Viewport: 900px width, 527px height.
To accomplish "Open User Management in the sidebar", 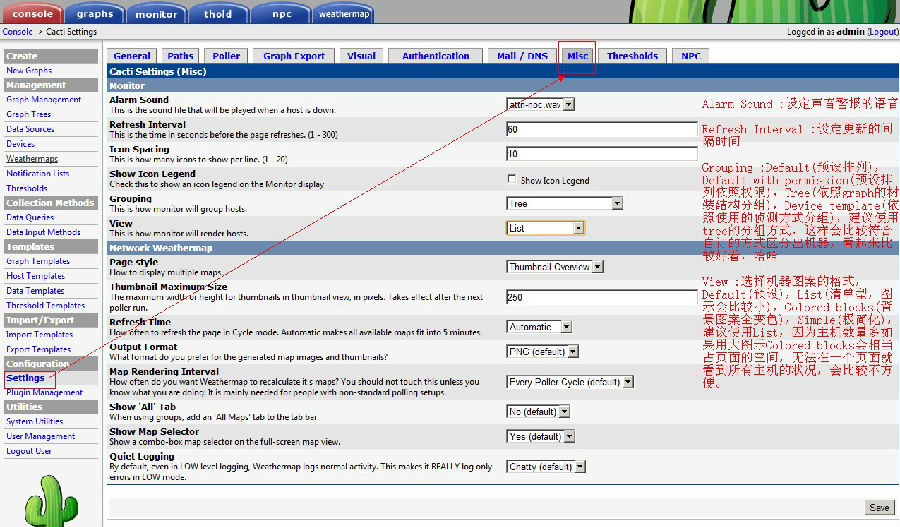I will [41, 436].
